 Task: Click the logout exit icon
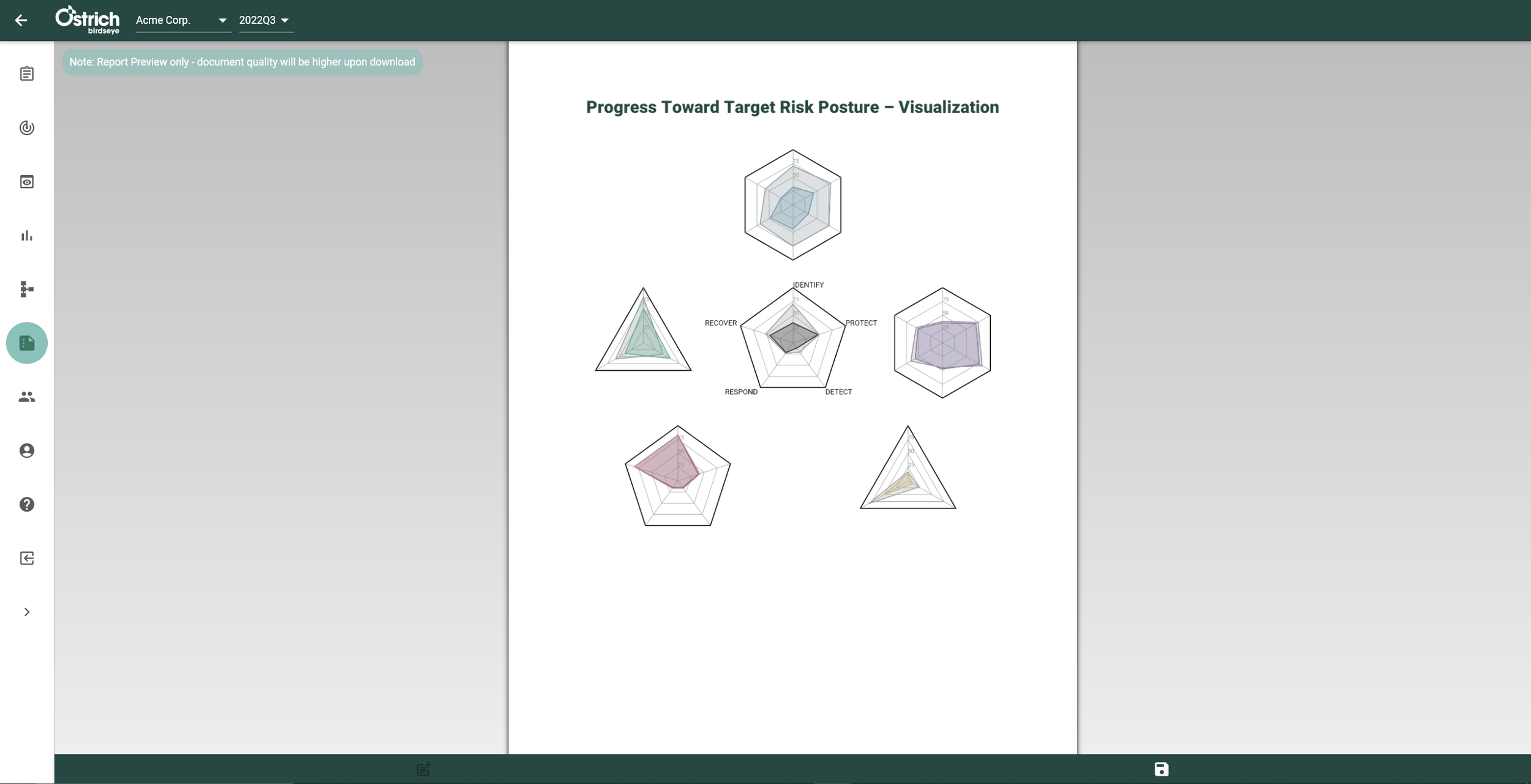(27, 559)
